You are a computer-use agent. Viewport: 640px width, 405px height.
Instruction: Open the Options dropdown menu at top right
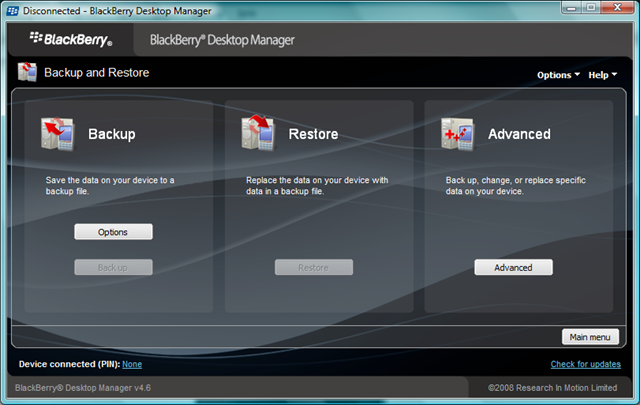[x=558, y=75]
